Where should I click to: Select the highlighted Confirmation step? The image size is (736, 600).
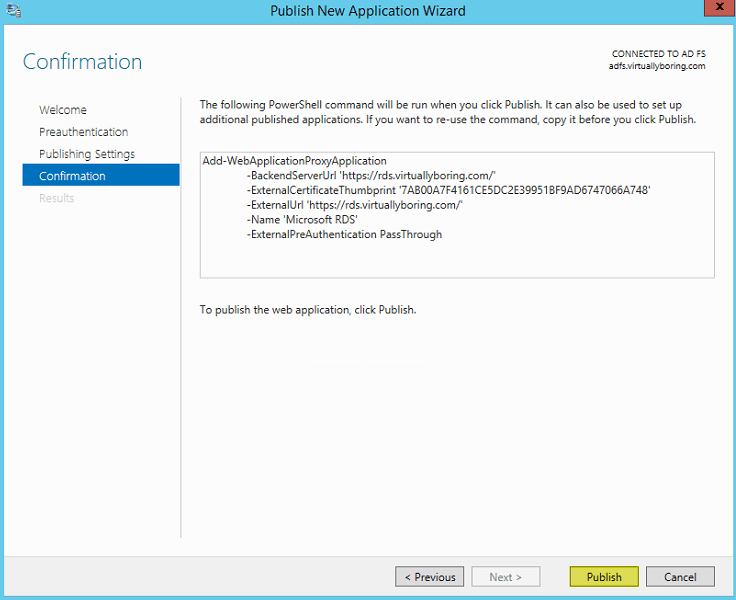click(x=101, y=175)
